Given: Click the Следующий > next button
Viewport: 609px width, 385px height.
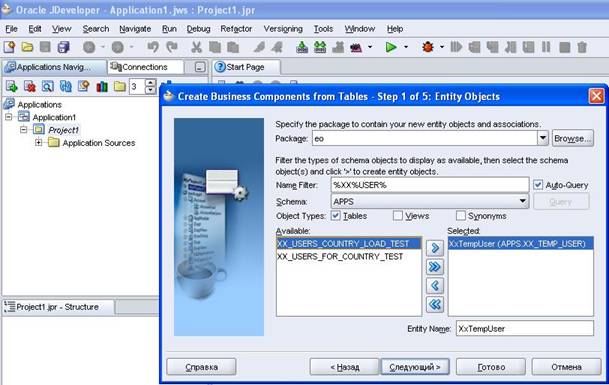Looking at the screenshot, I should click(415, 367).
